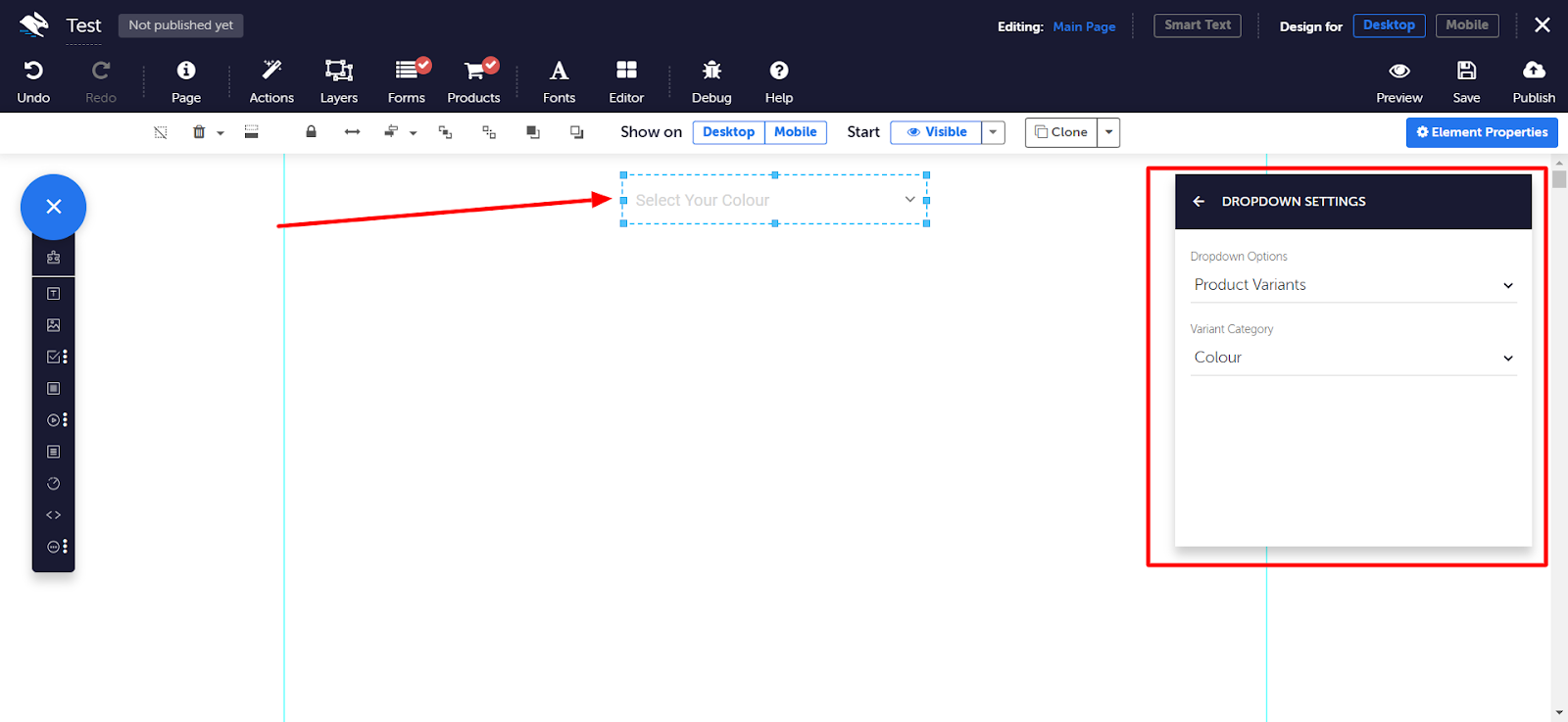1568x722 pixels.
Task: Toggle Show on Mobile
Action: pyautogui.click(x=796, y=132)
